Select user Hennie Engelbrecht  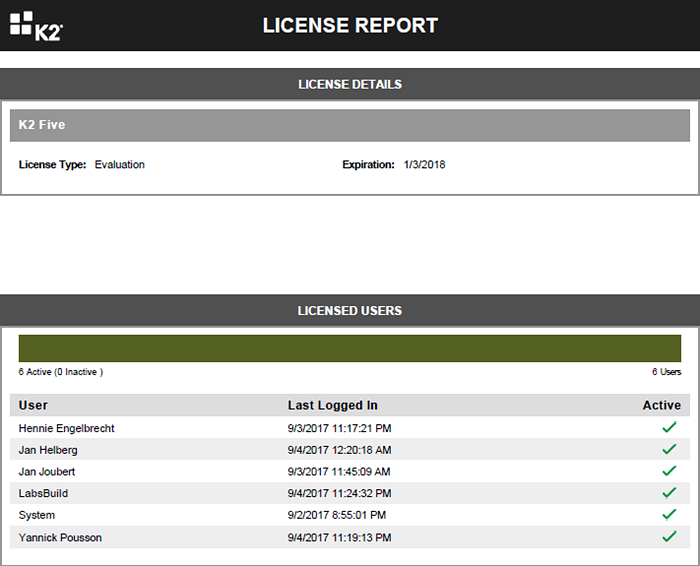pos(67,429)
